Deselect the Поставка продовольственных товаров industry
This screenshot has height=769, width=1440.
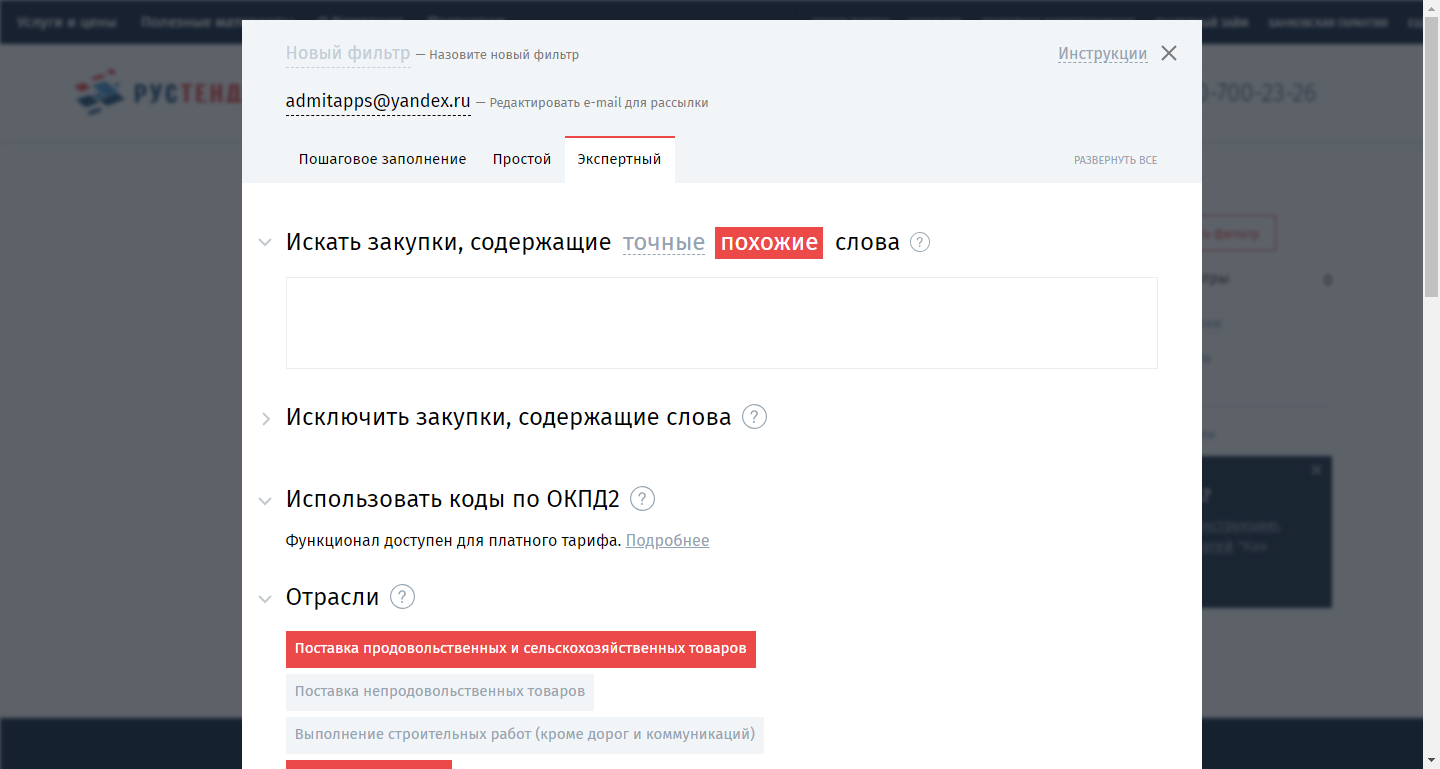click(x=521, y=649)
